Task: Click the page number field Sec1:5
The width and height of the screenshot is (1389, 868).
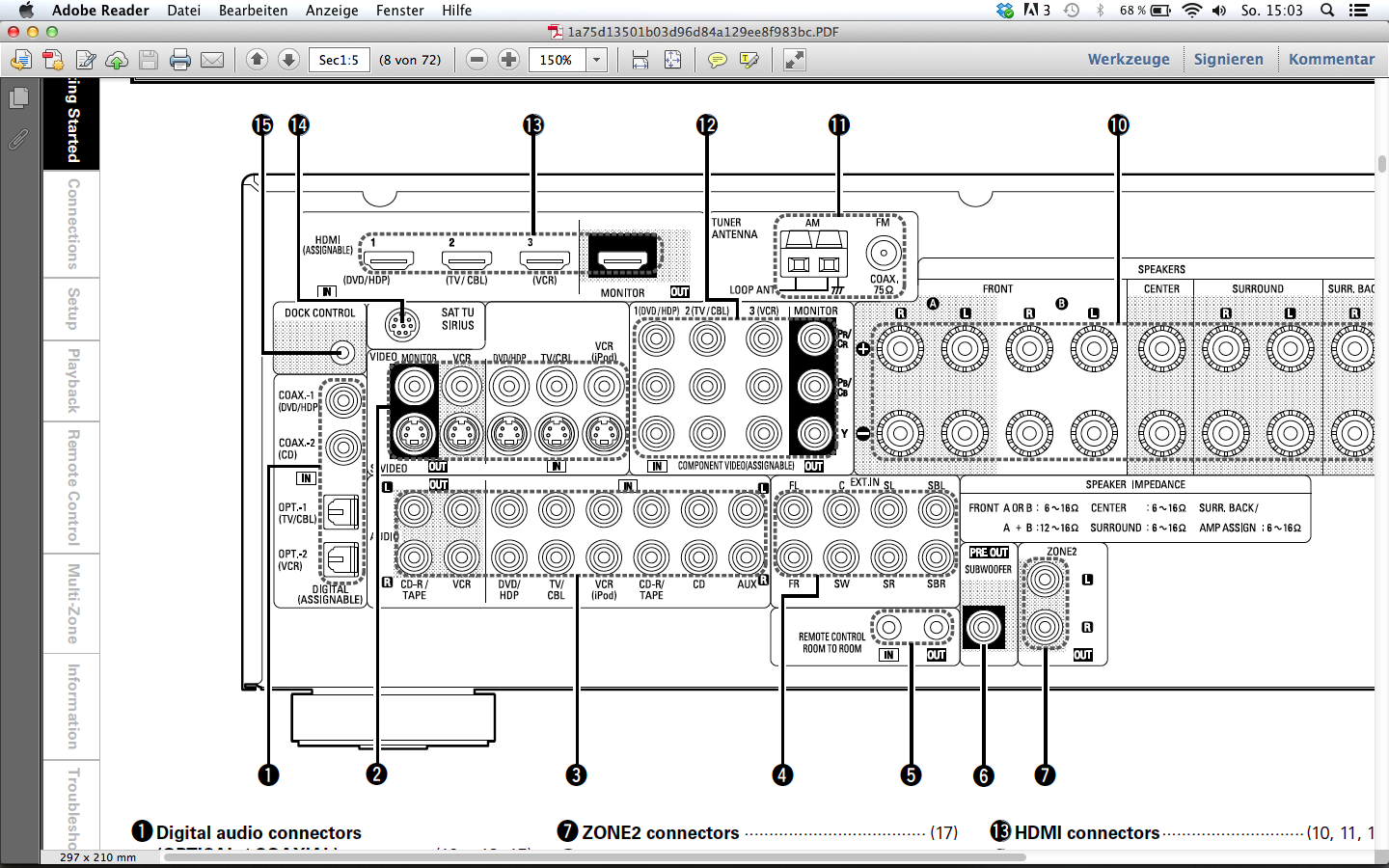Action: 339,60
